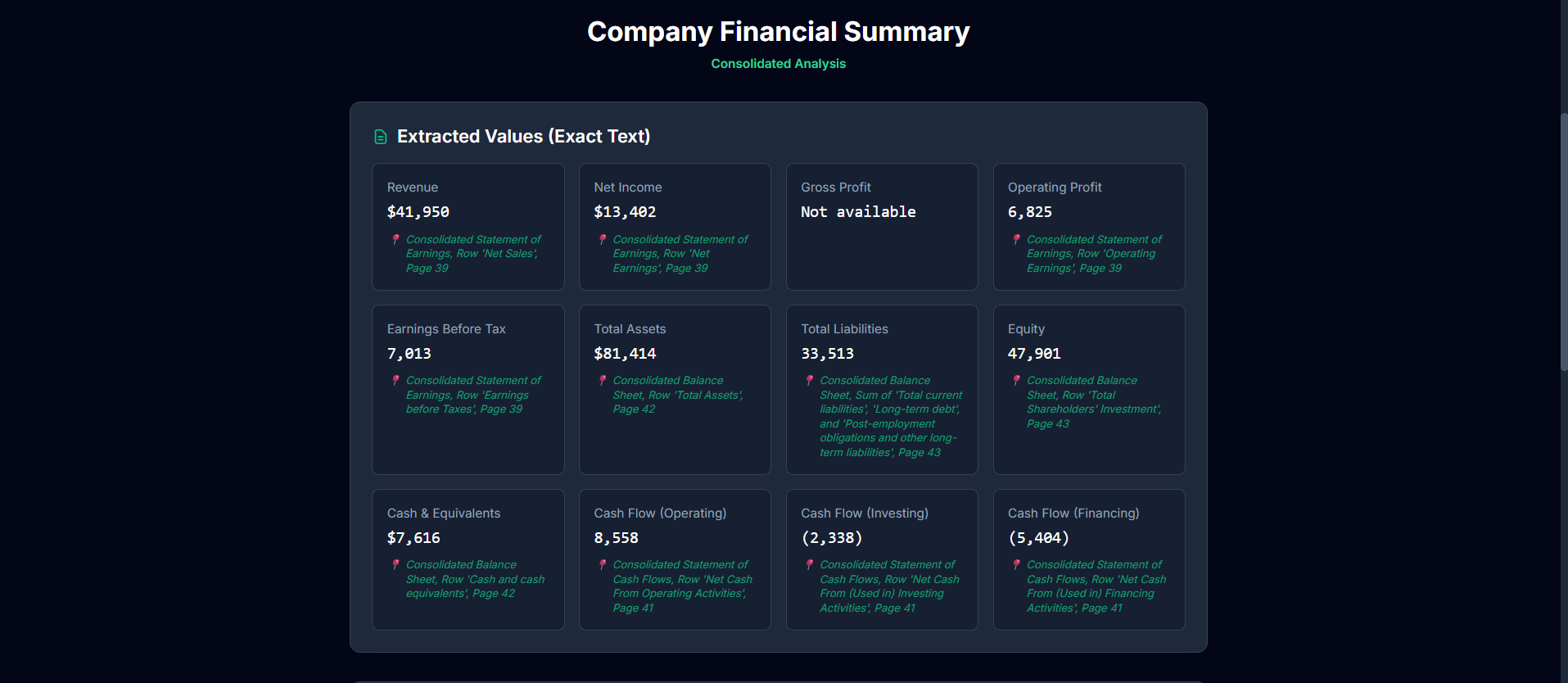The width and height of the screenshot is (1568, 683).
Task: Click the Net Income source citation text
Action: click(x=680, y=254)
